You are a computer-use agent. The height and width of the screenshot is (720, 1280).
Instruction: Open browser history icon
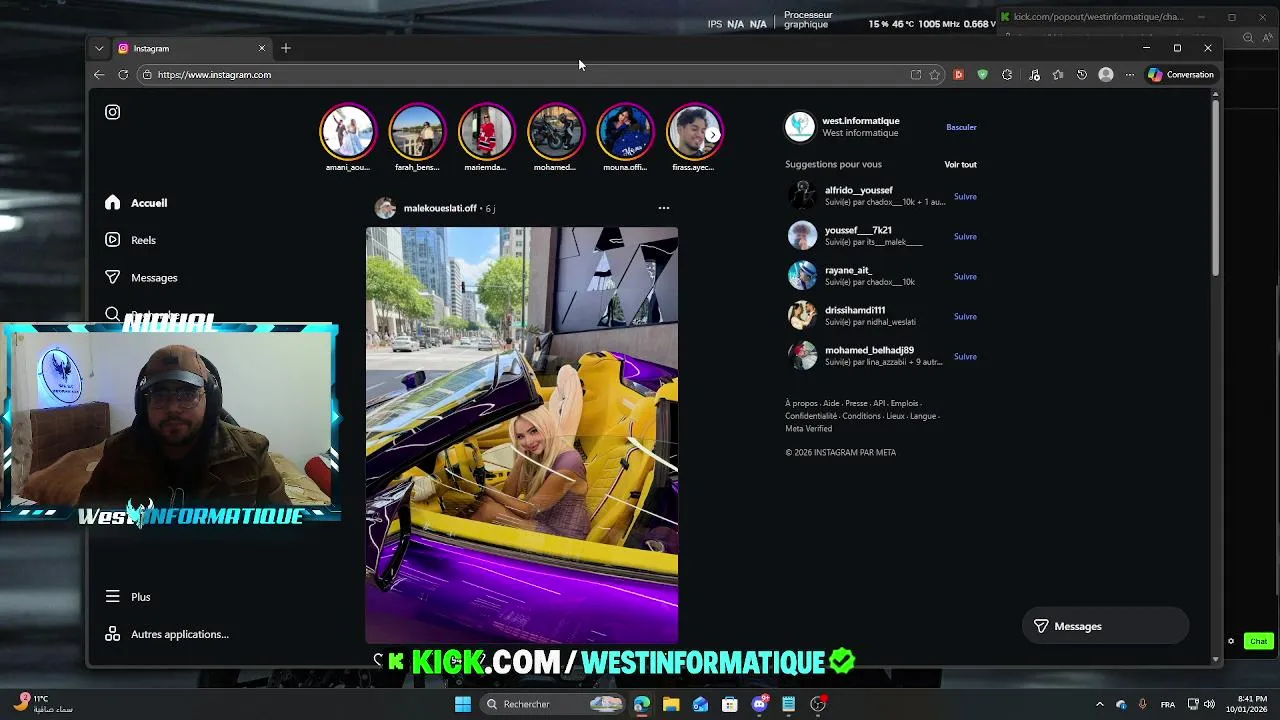click(x=1082, y=74)
